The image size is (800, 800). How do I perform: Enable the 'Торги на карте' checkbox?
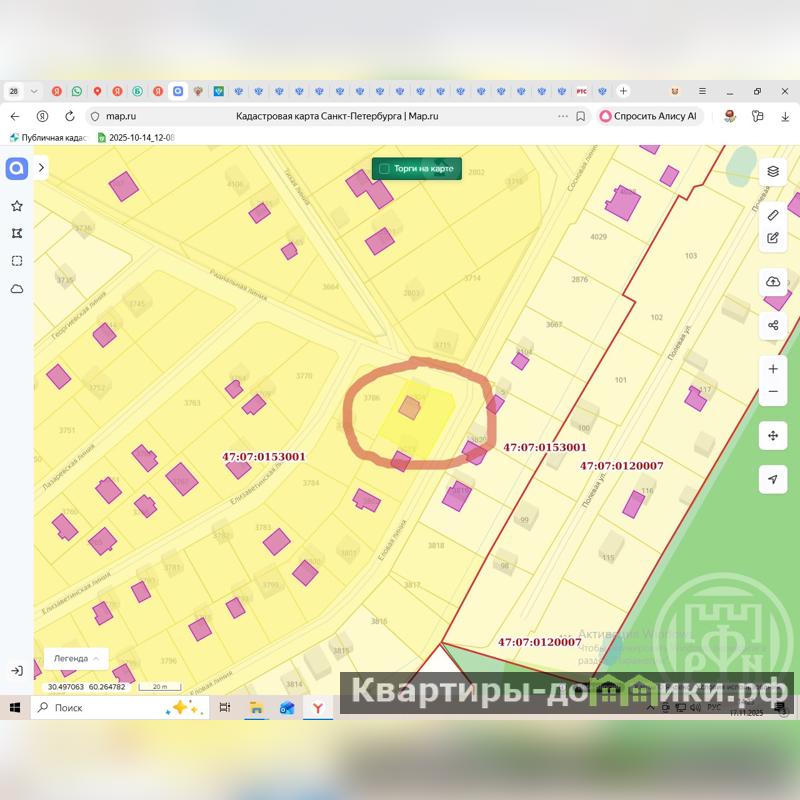(384, 169)
